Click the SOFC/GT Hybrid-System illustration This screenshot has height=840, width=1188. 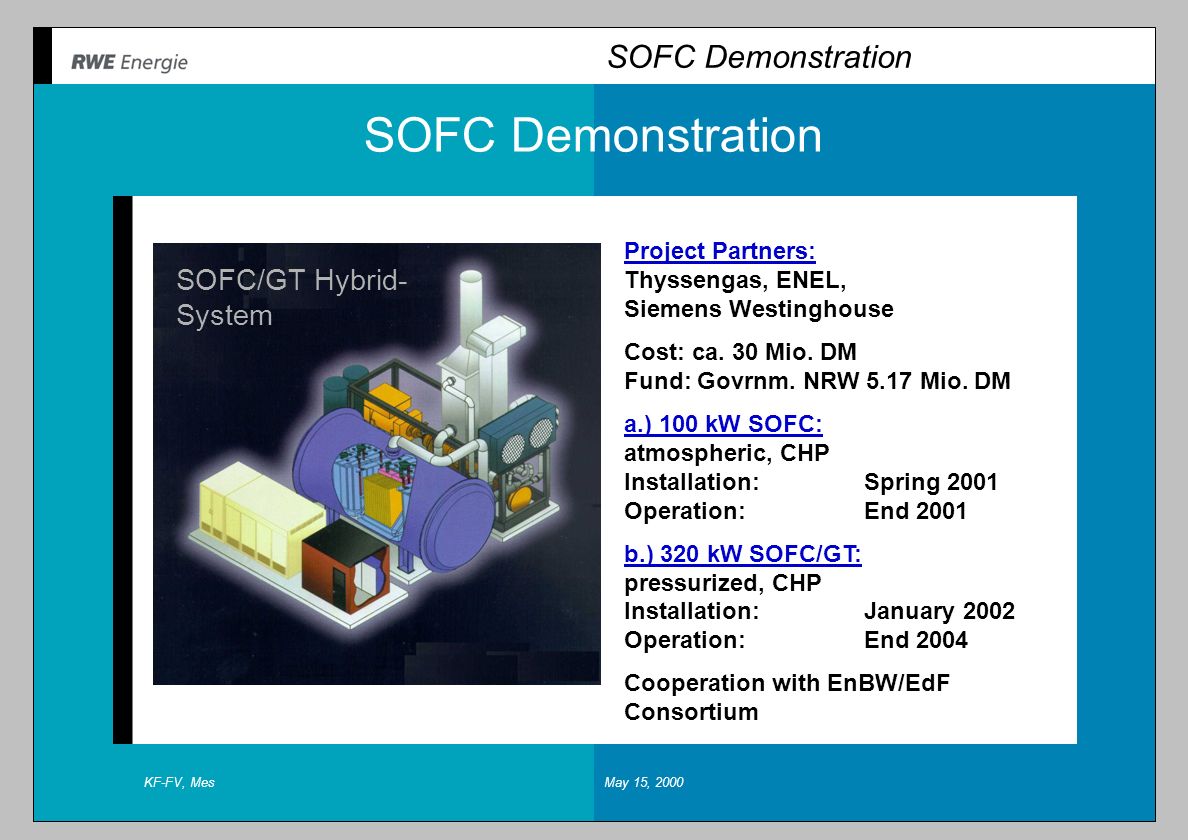[377, 464]
